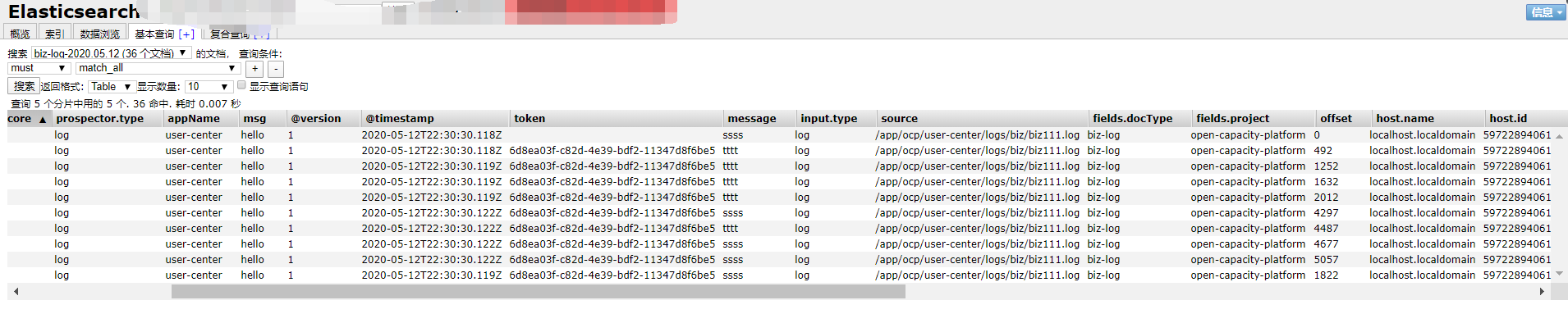Add a new basic query tab with [+]
Viewport: 1568px width, 323px height.
click(x=187, y=34)
